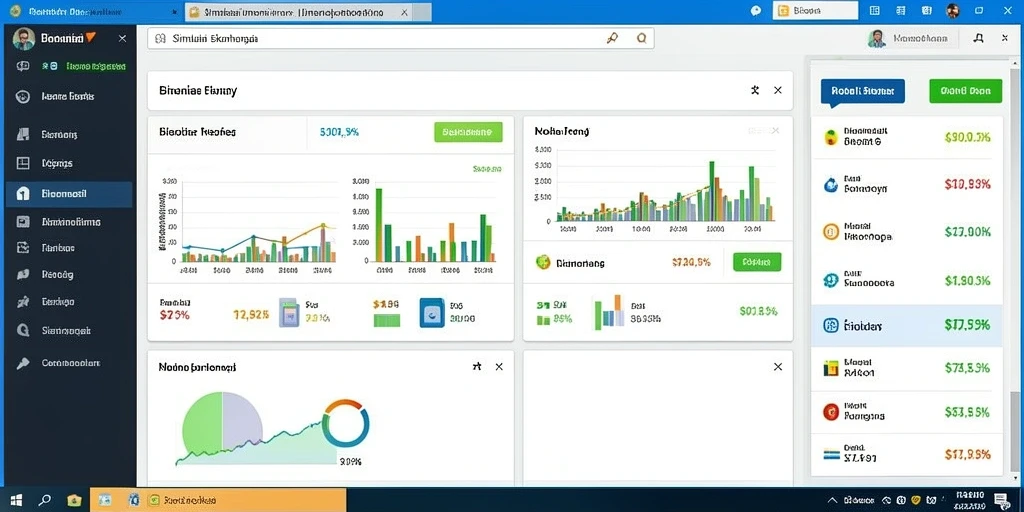Select the highlighted blue row in right list
This screenshot has height=512, width=1024.
tap(907, 325)
